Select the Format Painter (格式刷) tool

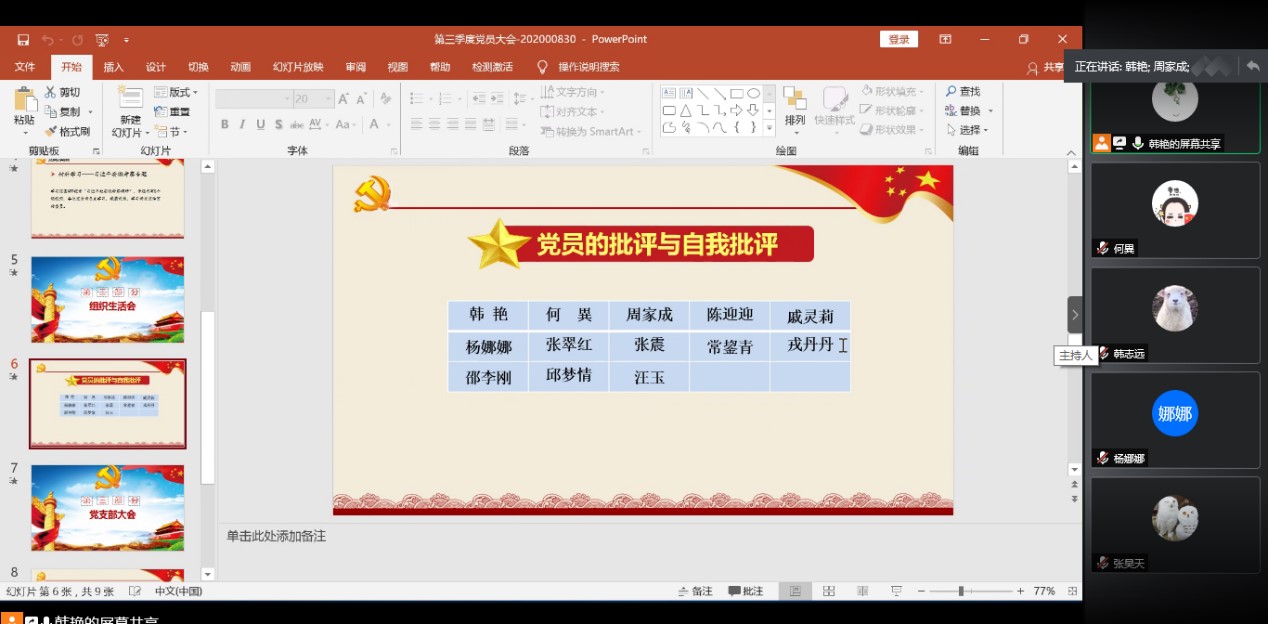click(x=67, y=131)
